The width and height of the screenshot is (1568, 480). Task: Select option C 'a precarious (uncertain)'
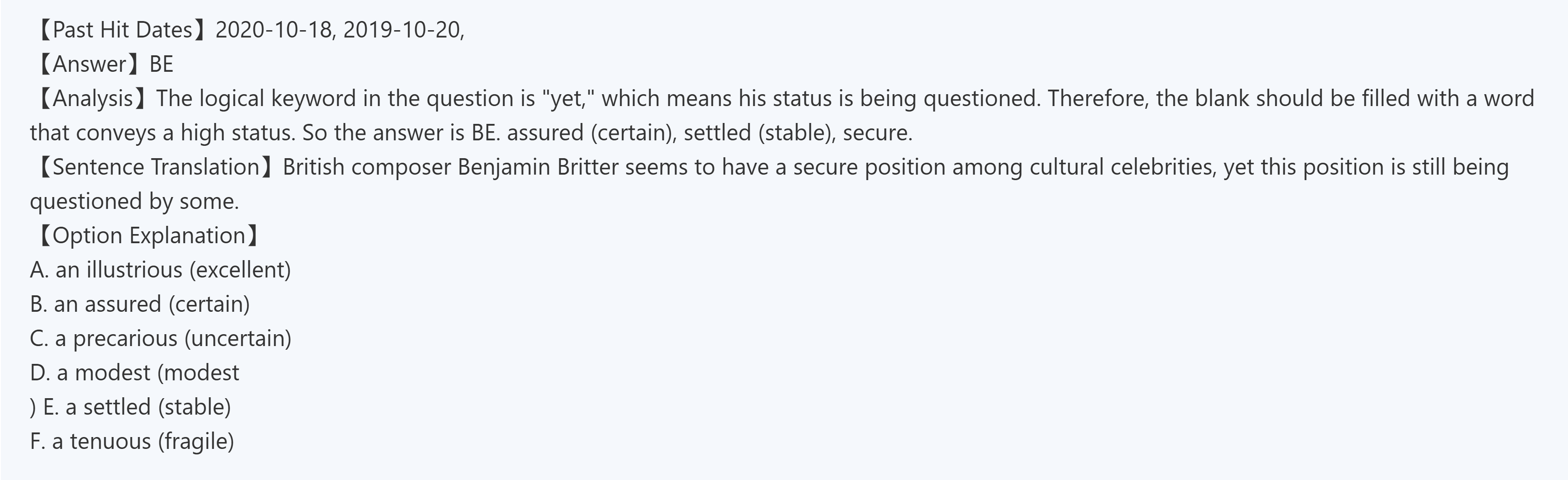pyautogui.click(x=161, y=338)
